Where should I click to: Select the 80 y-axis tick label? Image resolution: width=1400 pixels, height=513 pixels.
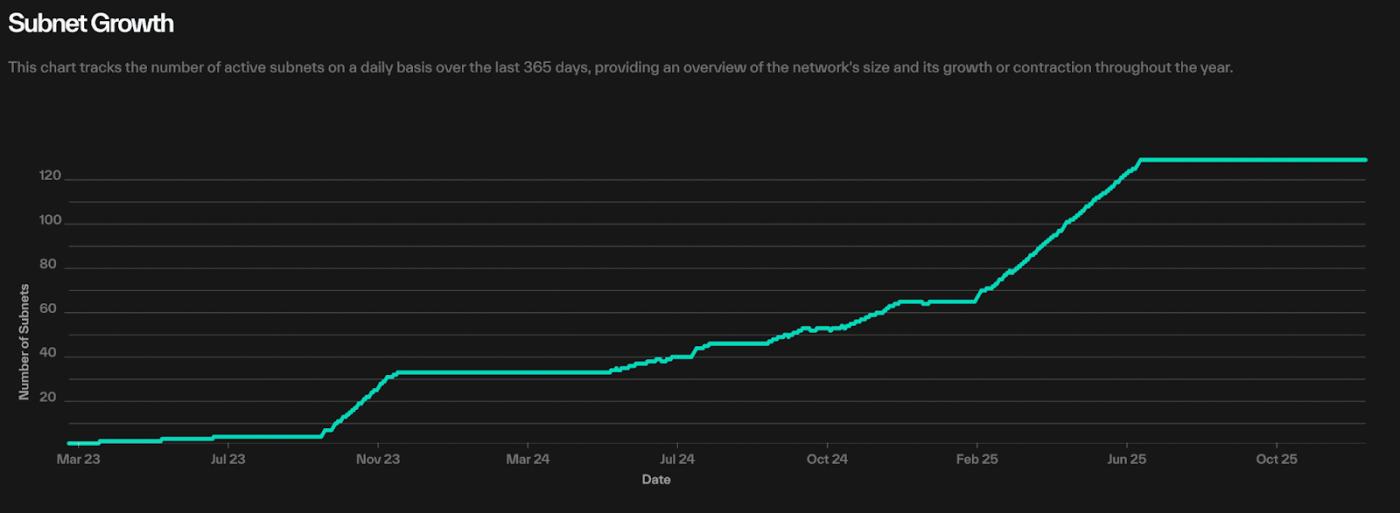pyautogui.click(x=47, y=265)
